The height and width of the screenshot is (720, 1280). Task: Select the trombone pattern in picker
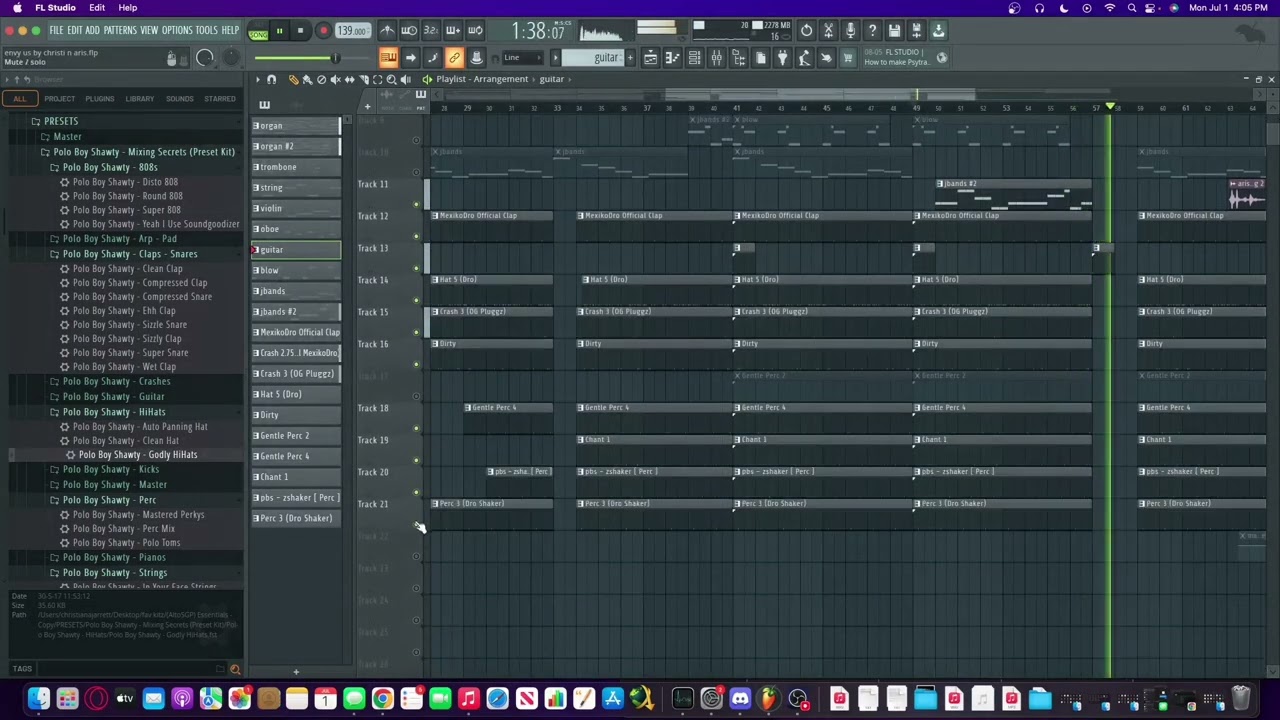click(296, 167)
